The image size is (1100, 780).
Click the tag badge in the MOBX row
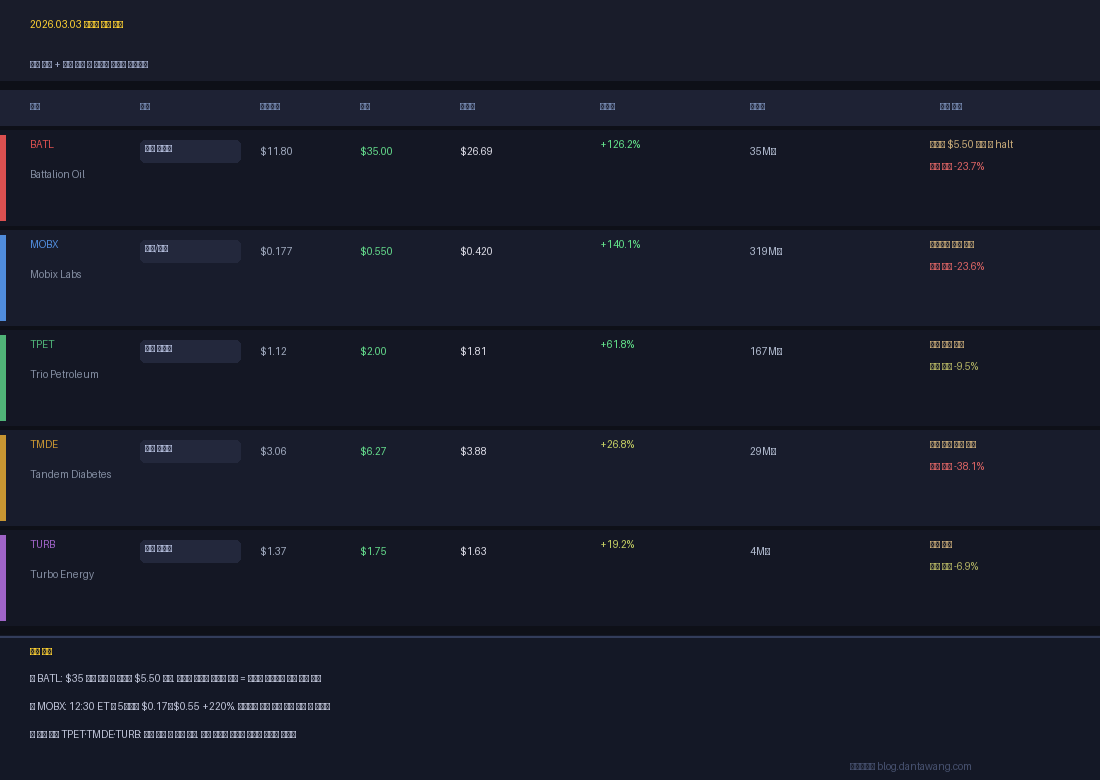coord(190,252)
